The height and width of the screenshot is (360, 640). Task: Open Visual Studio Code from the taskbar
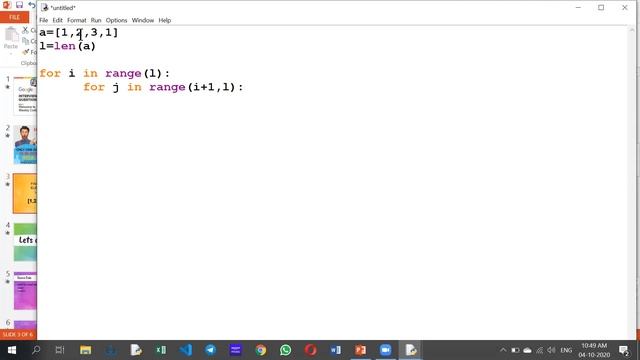(x=186, y=350)
